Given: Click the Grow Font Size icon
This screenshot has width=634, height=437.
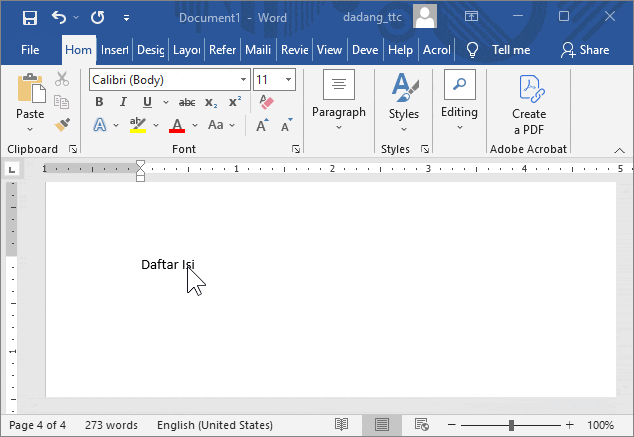Looking at the screenshot, I should [261, 125].
